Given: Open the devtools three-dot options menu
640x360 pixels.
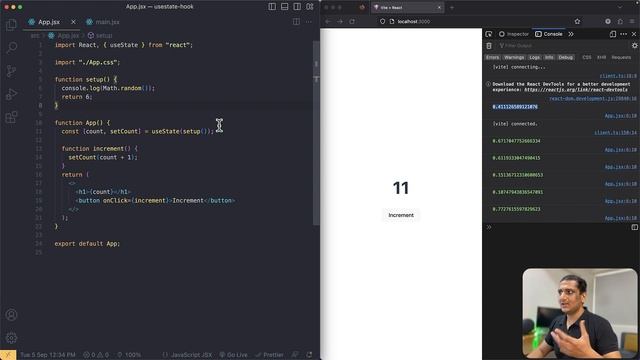Looking at the screenshot, I should click(624, 34).
